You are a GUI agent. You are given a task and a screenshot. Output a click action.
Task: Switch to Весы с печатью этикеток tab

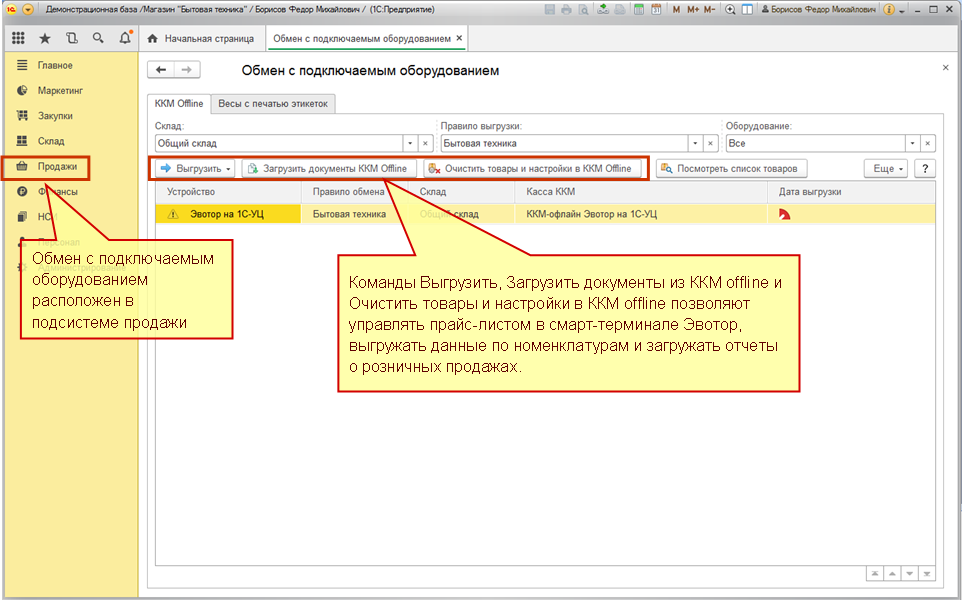[x=273, y=104]
